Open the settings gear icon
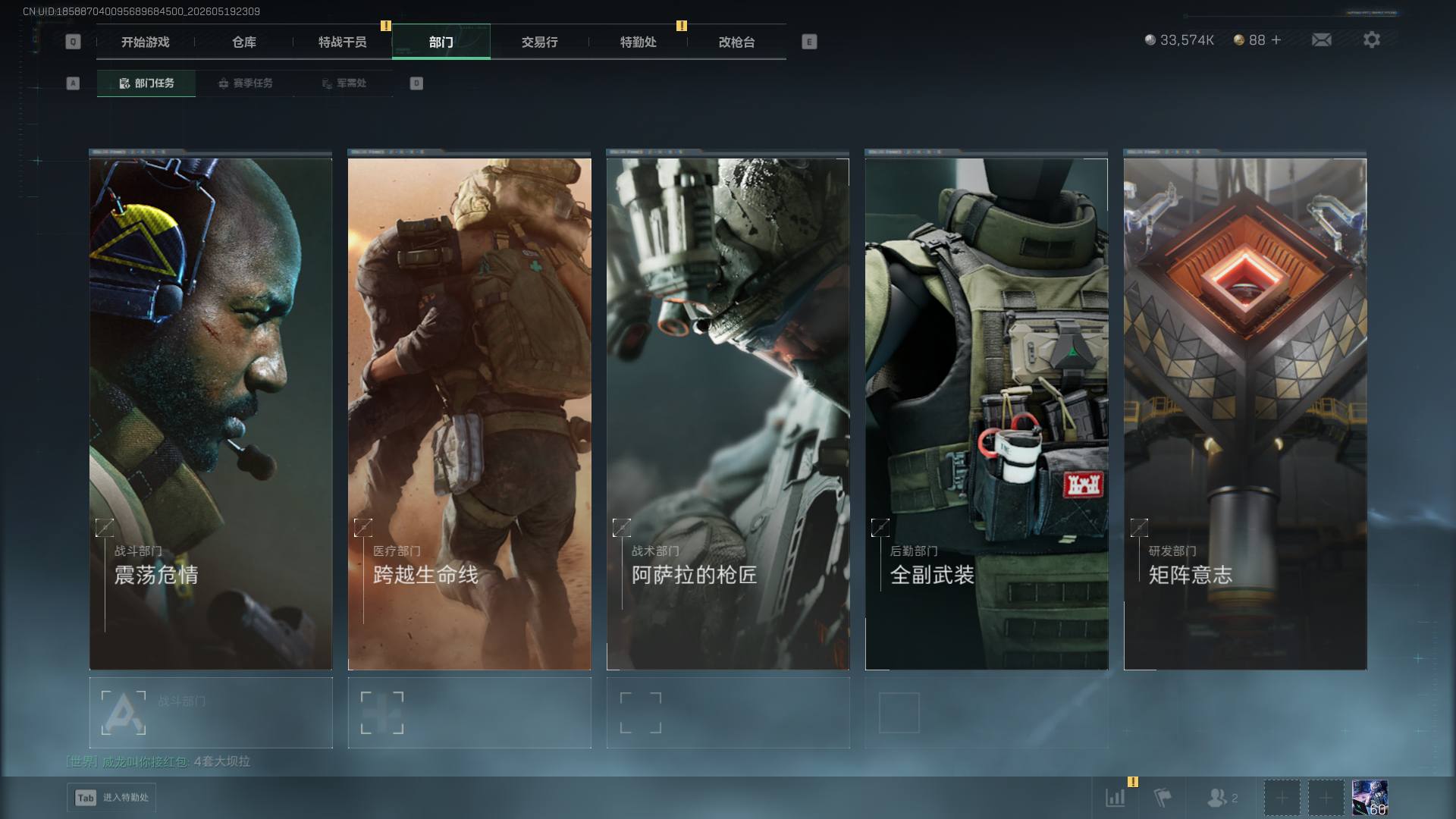Image resolution: width=1456 pixels, height=819 pixels. (x=1372, y=39)
